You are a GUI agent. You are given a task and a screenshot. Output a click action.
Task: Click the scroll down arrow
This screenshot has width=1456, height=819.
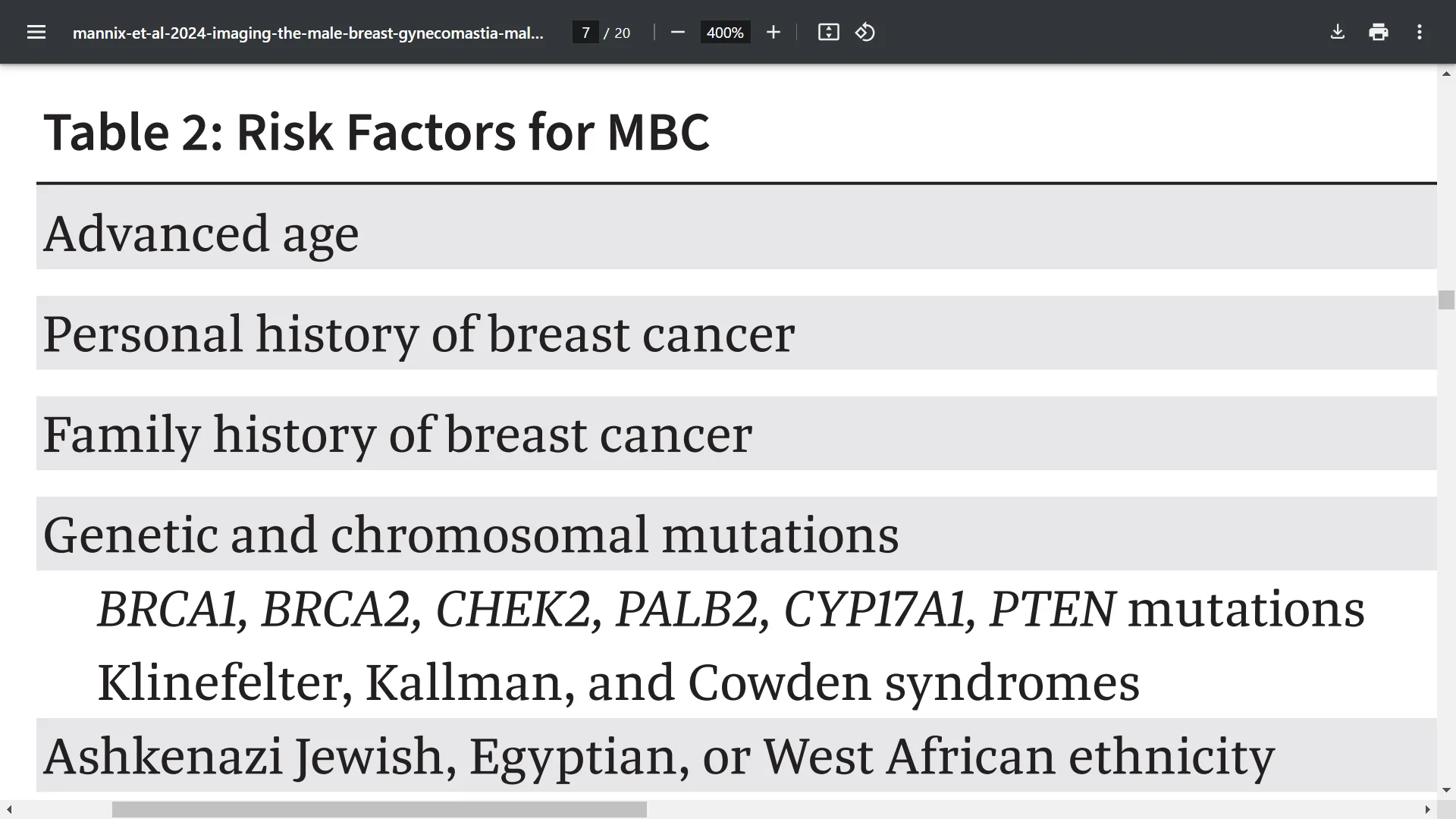pos(1446,790)
